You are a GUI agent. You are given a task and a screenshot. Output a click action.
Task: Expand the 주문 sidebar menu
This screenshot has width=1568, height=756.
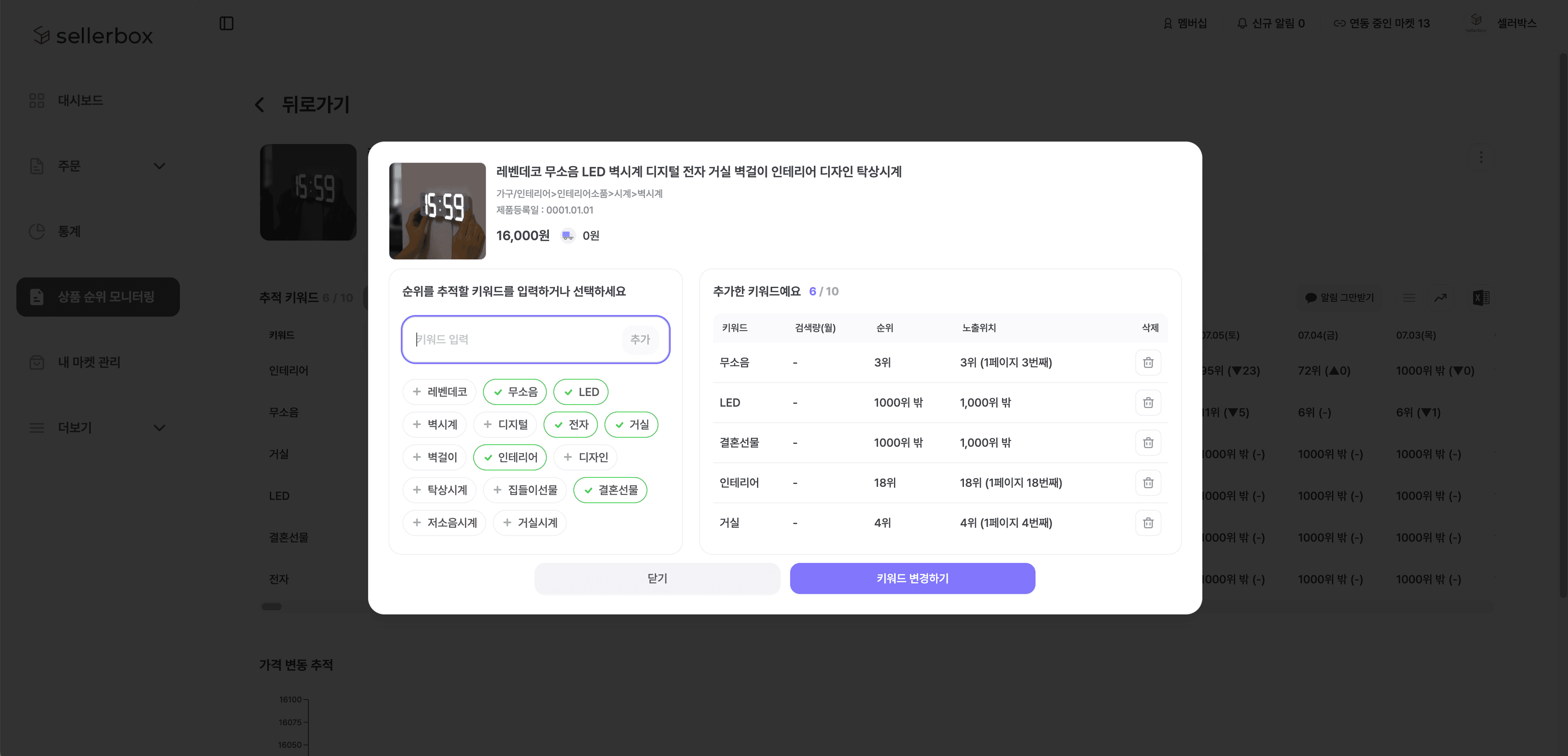(x=98, y=166)
